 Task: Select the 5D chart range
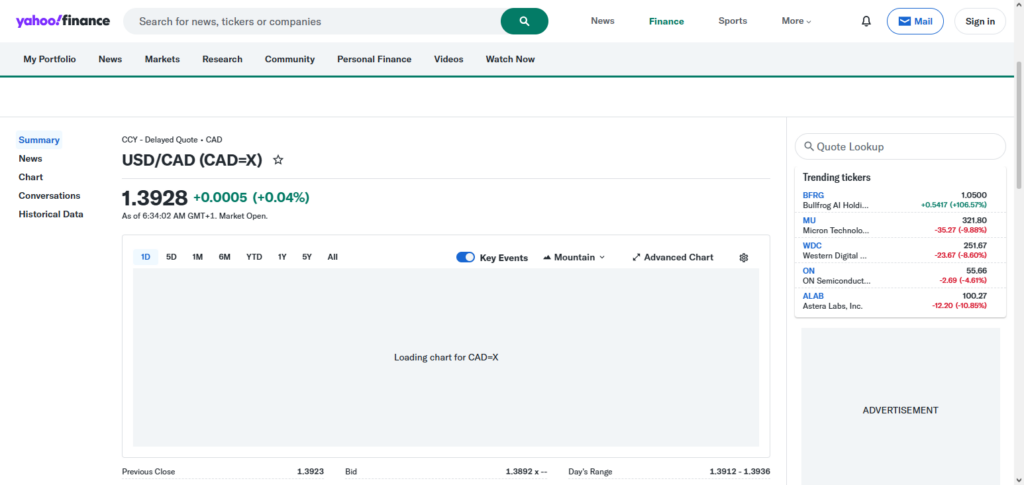coord(171,257)
